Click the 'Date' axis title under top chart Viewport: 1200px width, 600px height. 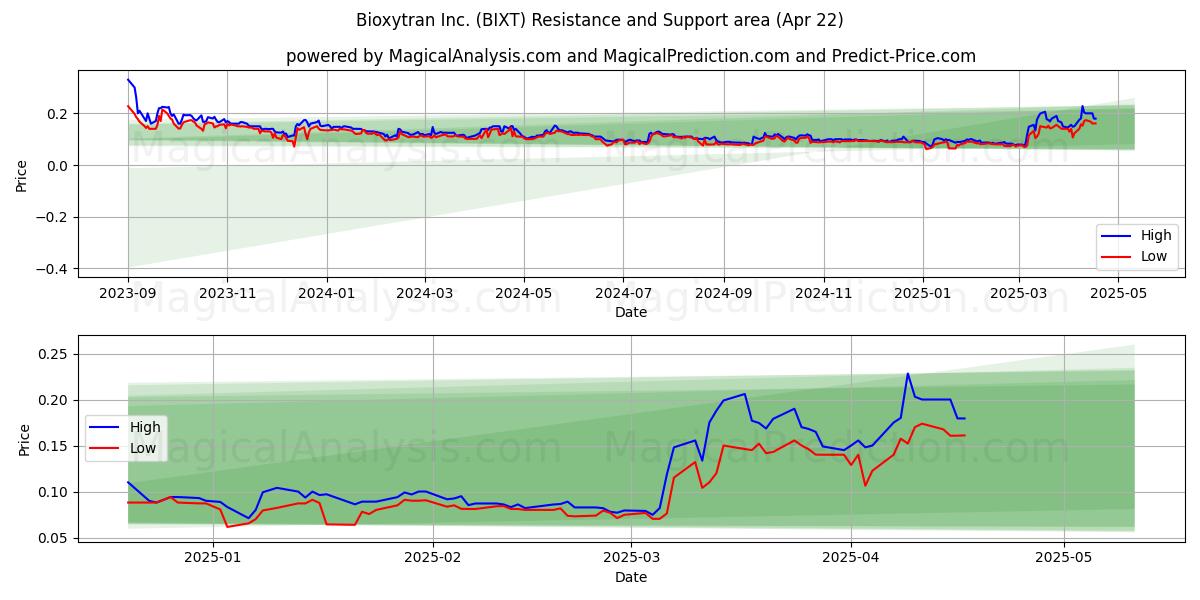click(x=631, y=312)
